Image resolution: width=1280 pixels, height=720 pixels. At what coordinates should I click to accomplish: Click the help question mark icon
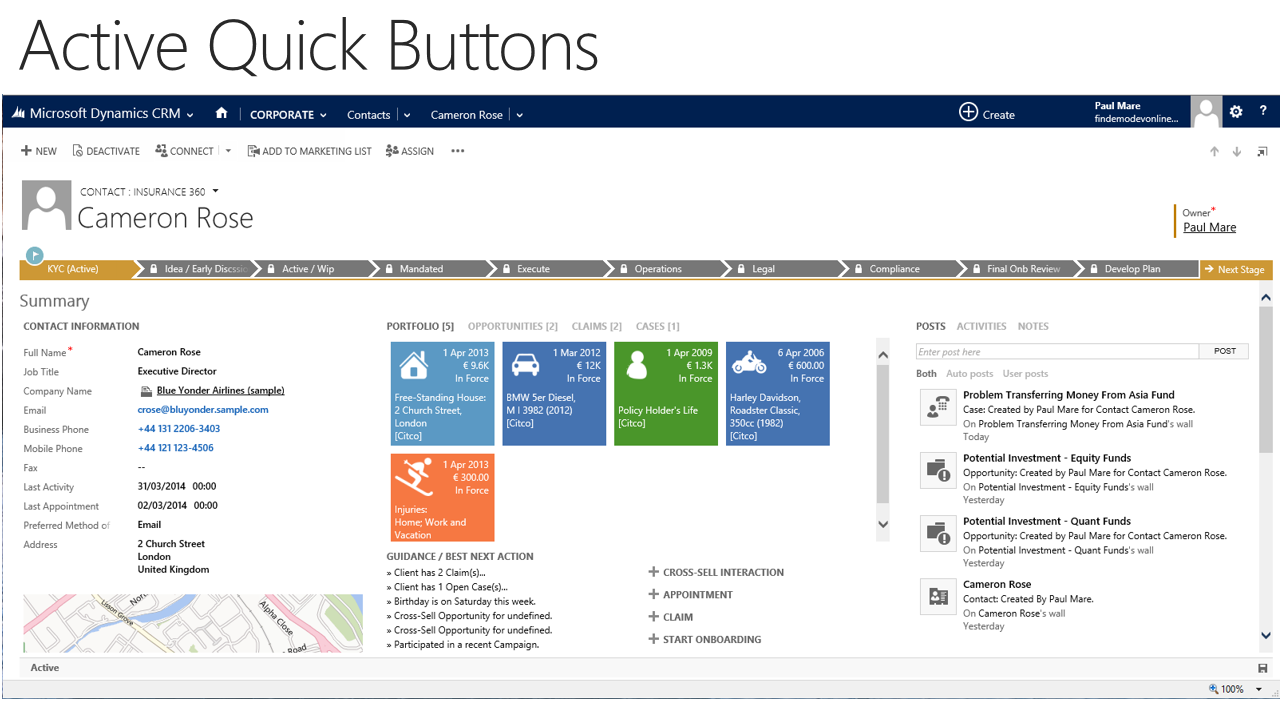tap(1263, 112)
